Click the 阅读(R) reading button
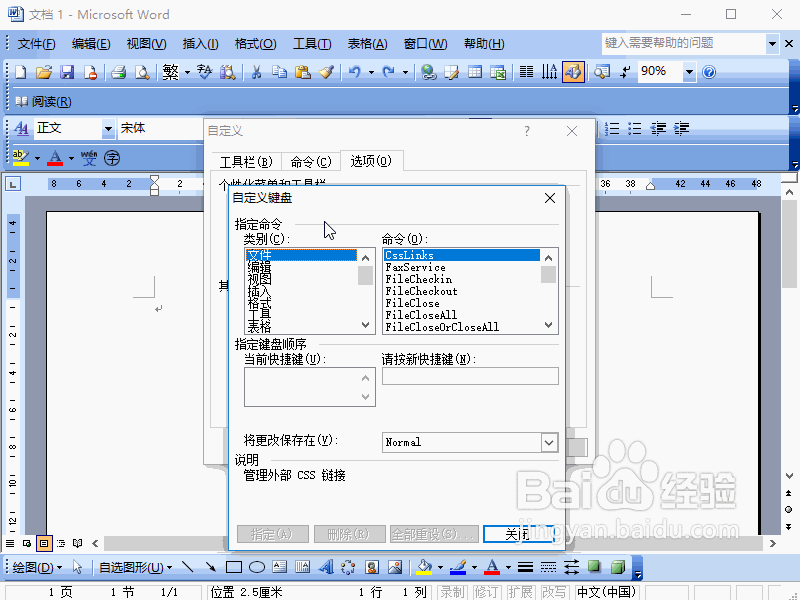This screenshot has height=600, width=800. (43, 102)
